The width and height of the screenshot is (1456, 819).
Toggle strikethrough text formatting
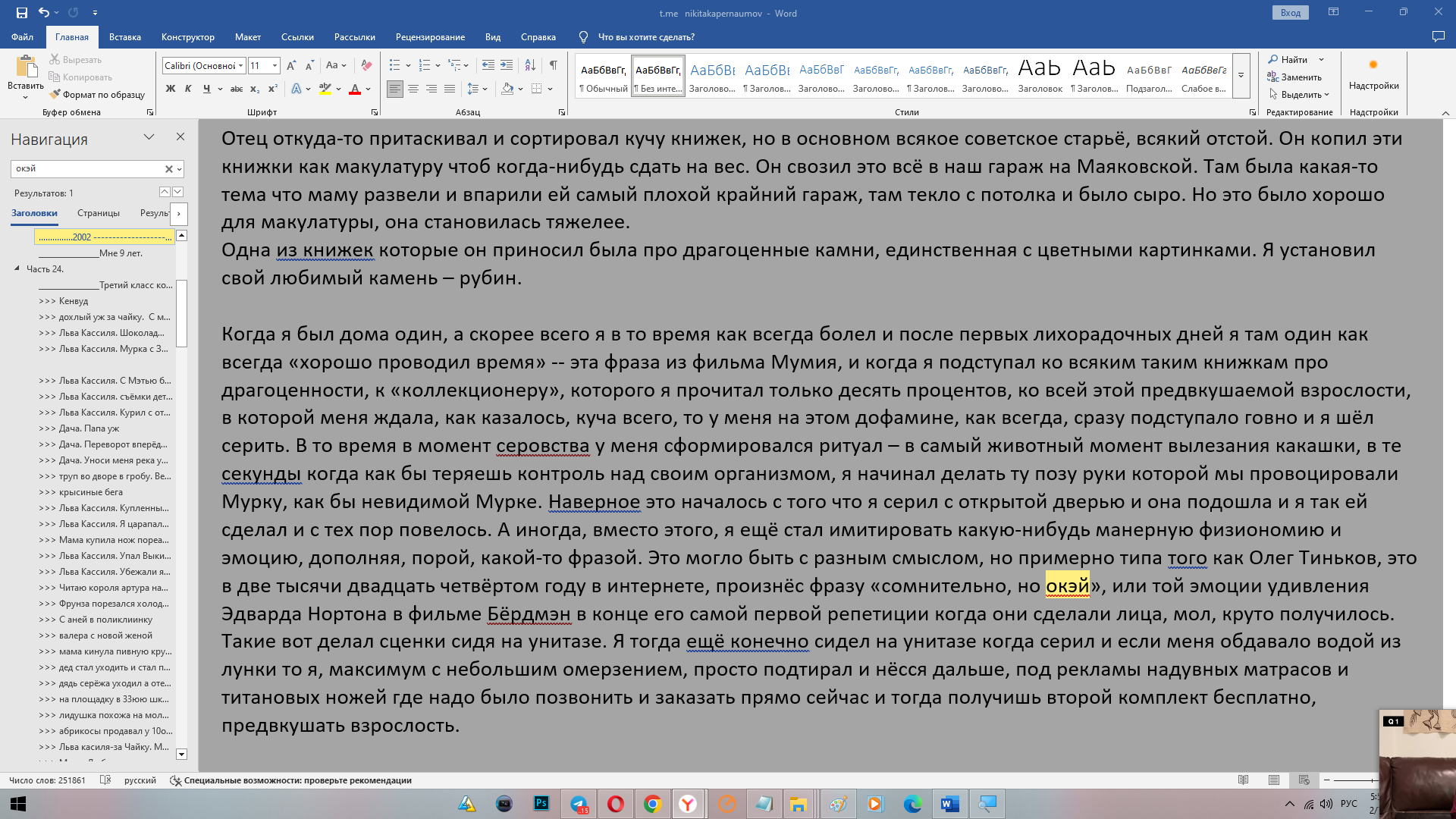[237, 89]
